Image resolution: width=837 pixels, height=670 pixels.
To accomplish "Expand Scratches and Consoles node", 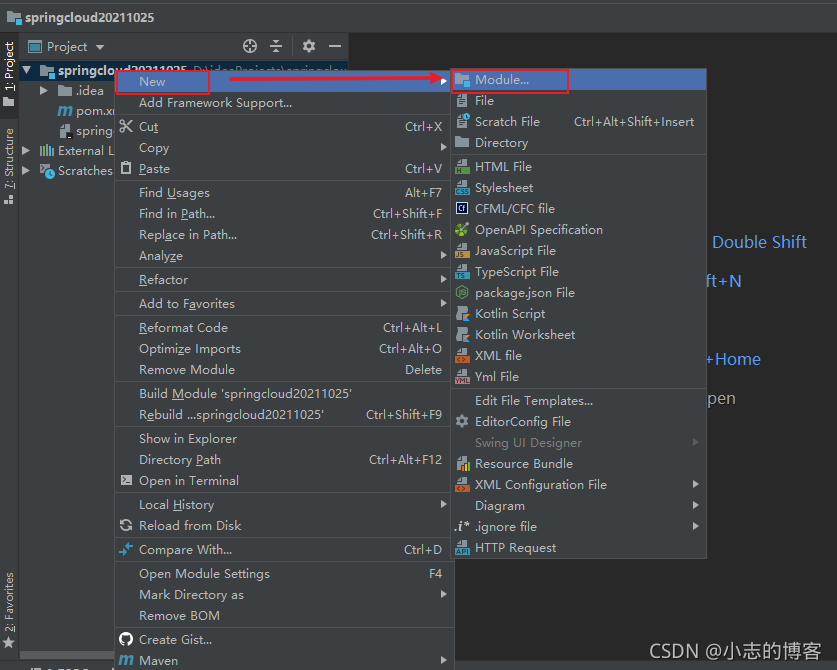I will coord(26,170).
